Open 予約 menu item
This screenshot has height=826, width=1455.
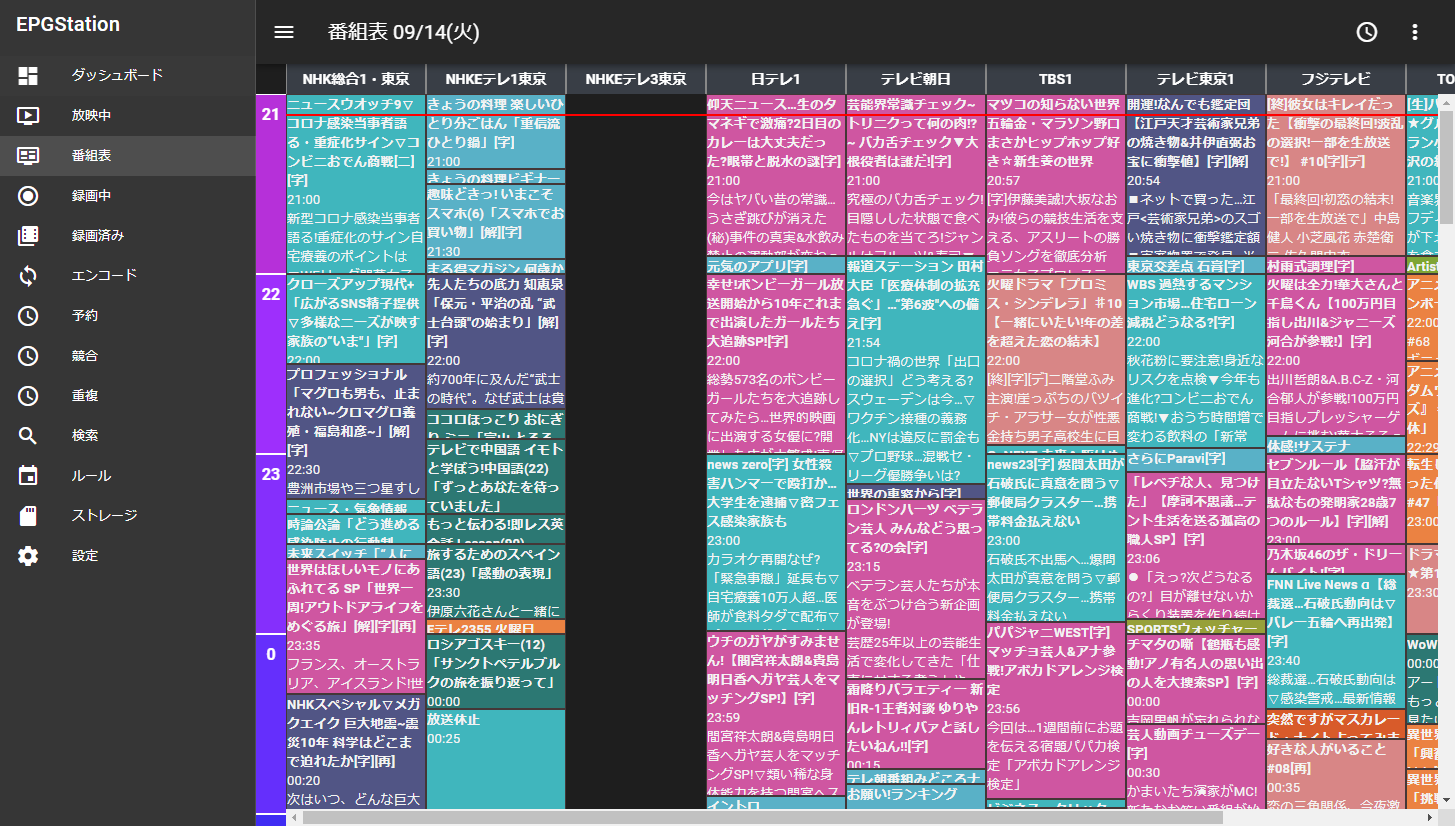[x=128, y=315]
